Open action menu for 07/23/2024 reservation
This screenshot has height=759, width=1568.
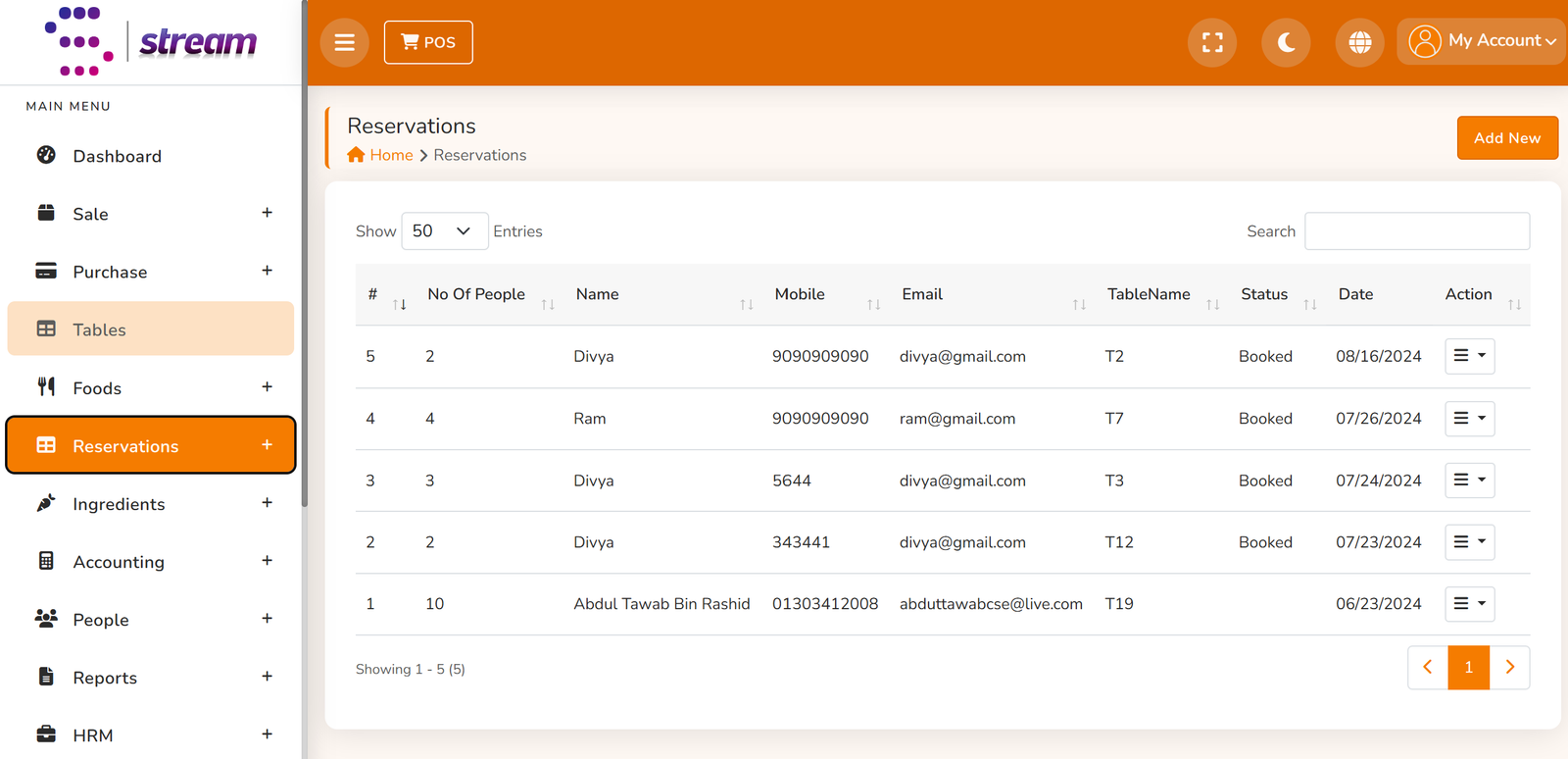click(1469, 542)
